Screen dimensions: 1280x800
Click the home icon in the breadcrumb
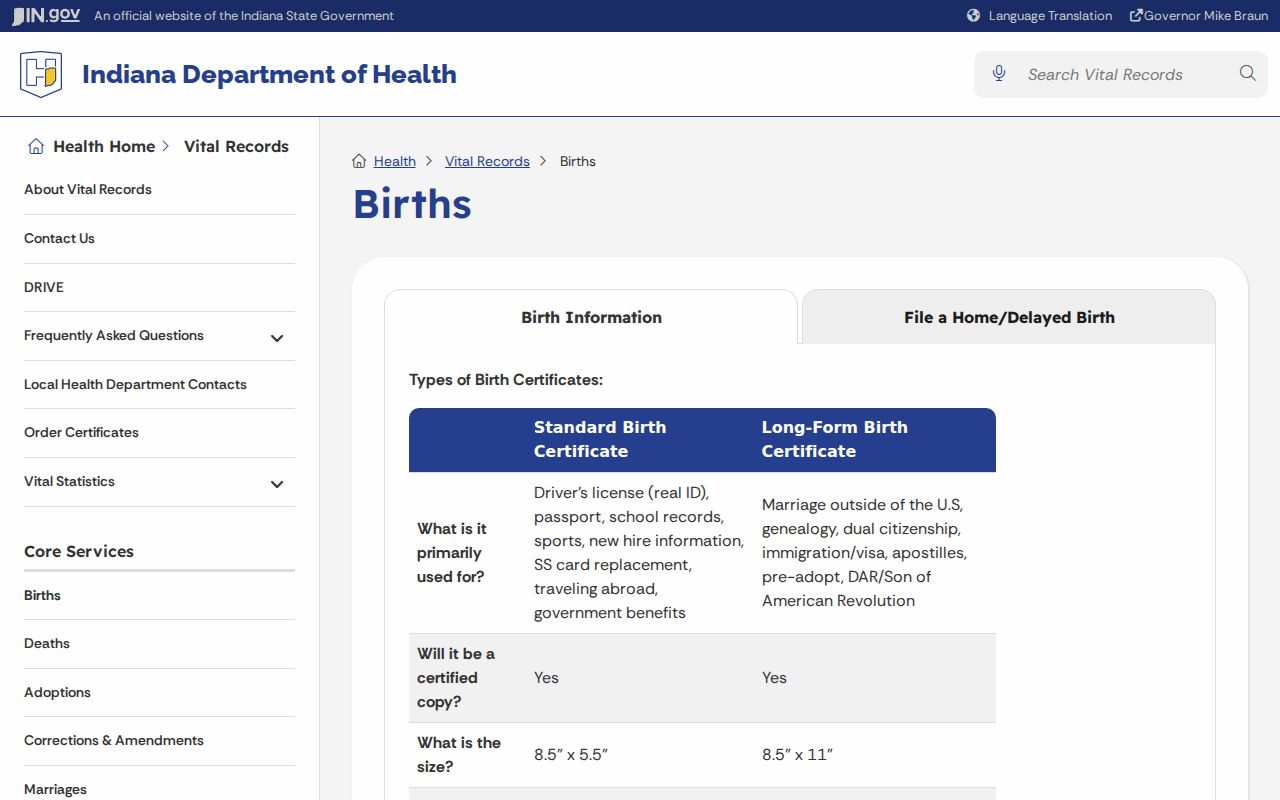tap(359, 161)
